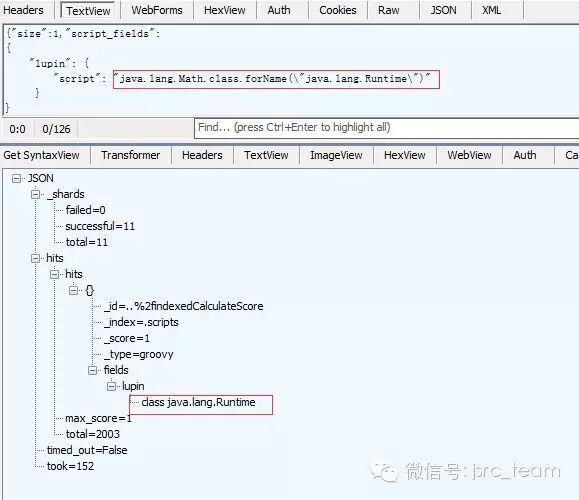The height and width of the screenshot is (500, 579).
Task: Select the fields tree label
Action: 116,370
